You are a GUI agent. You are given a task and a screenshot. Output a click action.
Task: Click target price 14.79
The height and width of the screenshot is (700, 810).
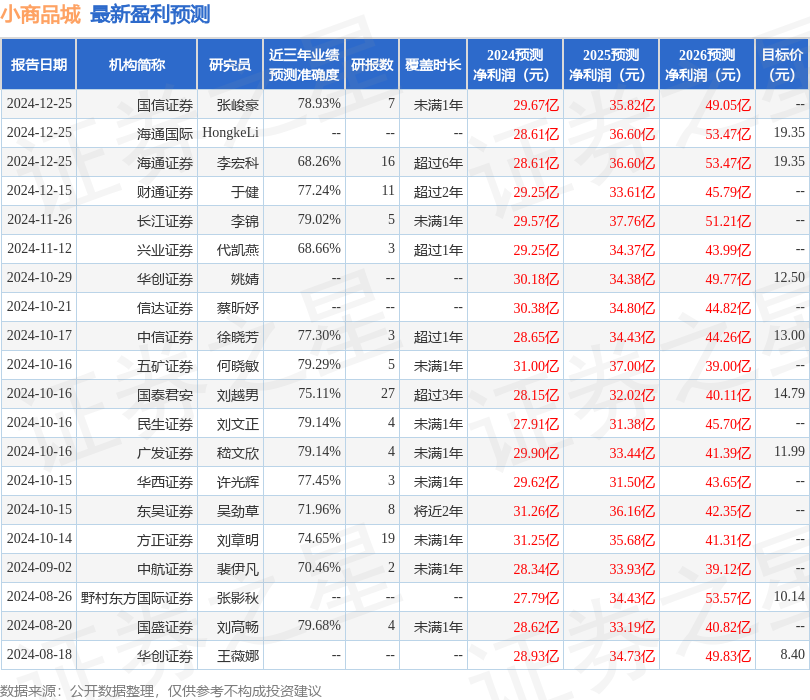789,394
